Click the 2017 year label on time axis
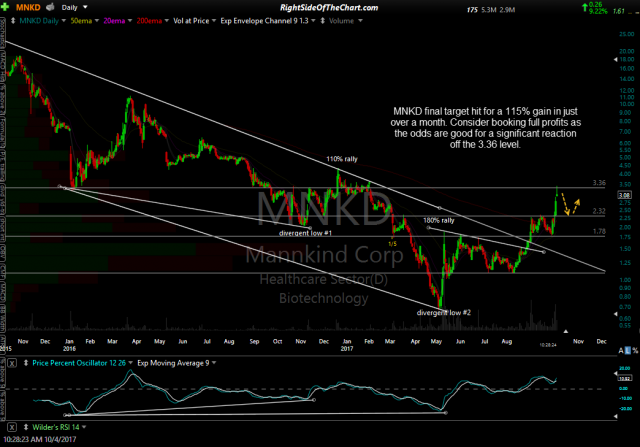 347,349
